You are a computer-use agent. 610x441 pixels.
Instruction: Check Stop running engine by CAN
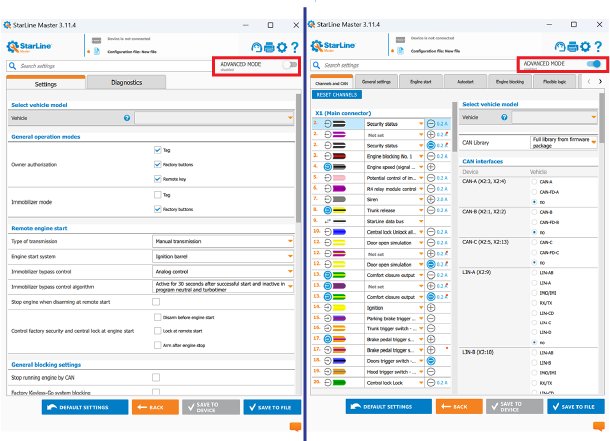(x=156, y=377)
